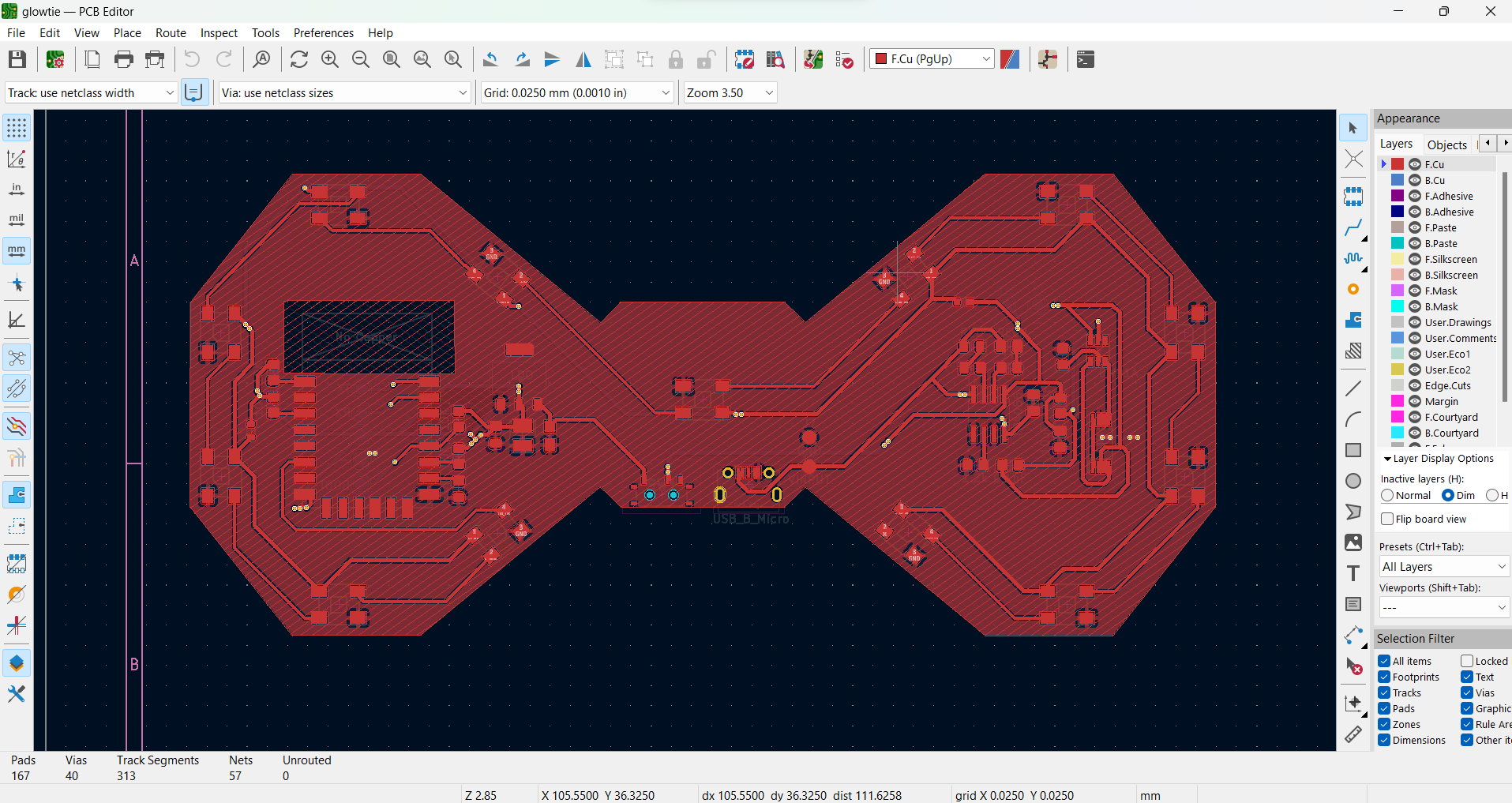Enable the Flip board view checkbox
The height and width of the screenshot is (803, 1512).
[x=1387, y=519]
